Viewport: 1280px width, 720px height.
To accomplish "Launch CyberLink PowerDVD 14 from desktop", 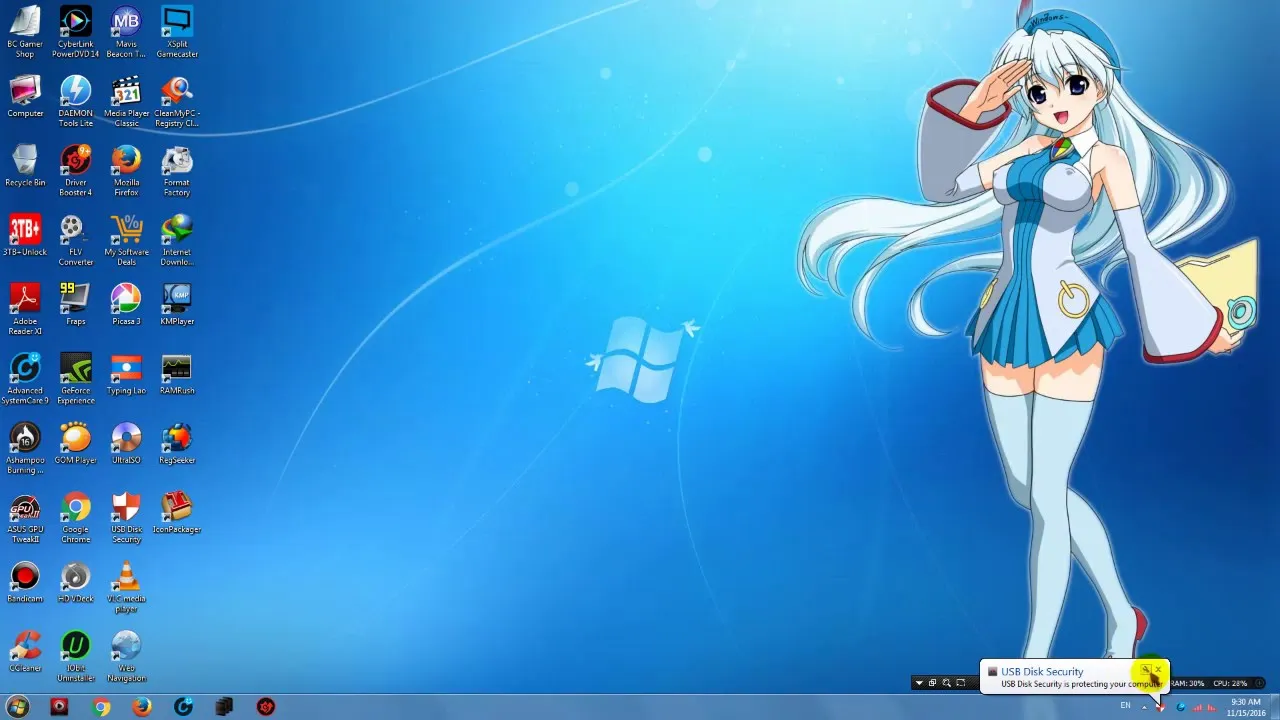I will pos(76,32).
